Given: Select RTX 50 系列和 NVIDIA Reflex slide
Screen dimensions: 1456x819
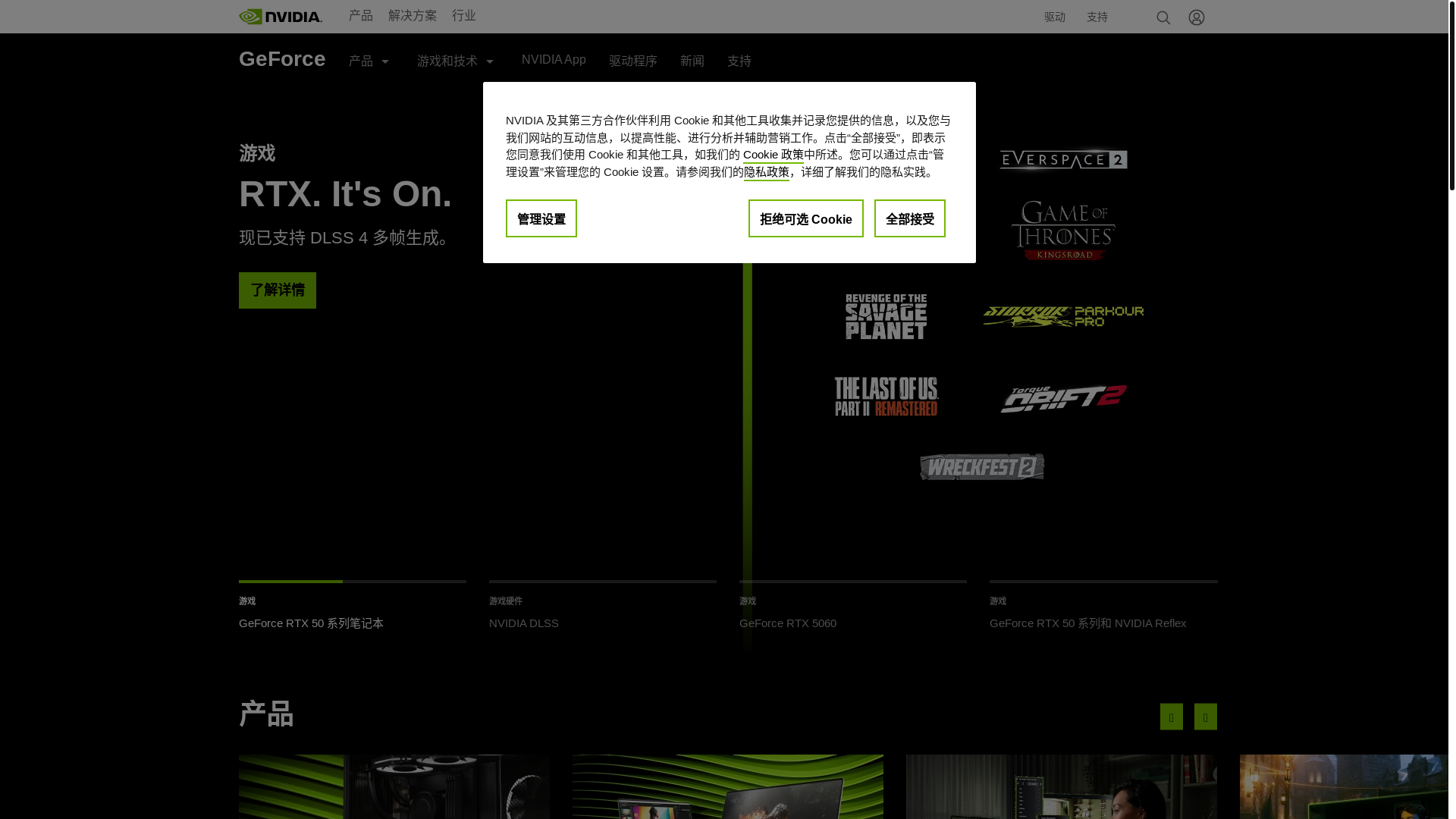Looking at the screenshot, I should [1088, 623].
